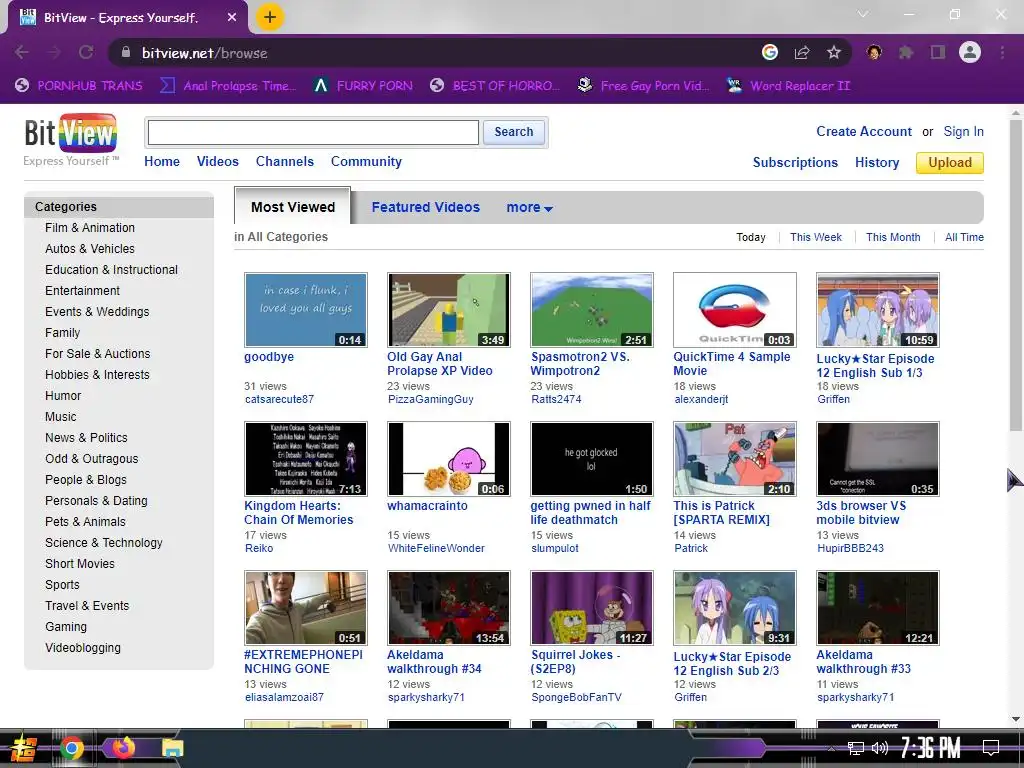Open the BEST OF HORRO... bookmark

point(495,86)
